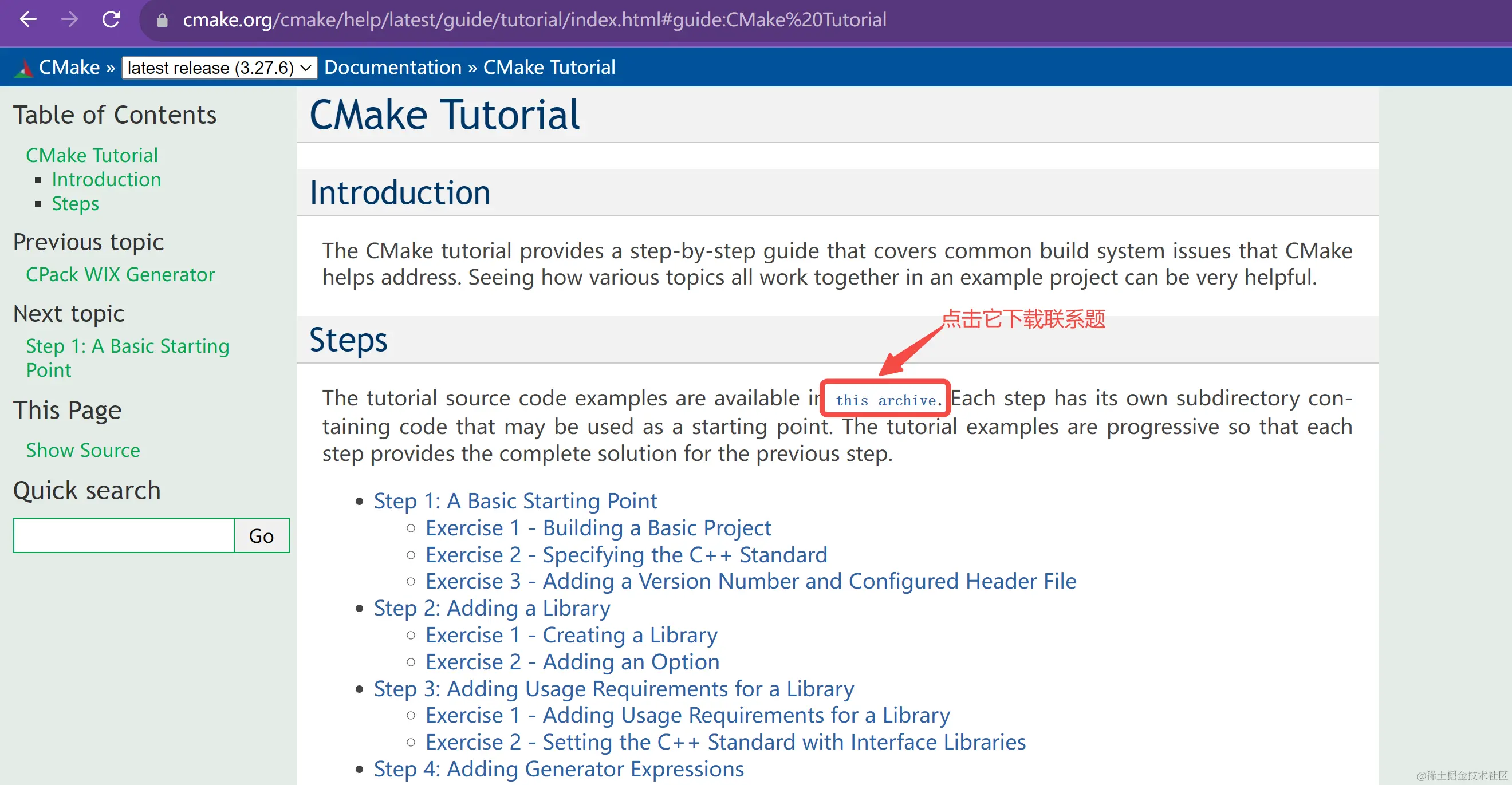This screenshot has height=785, width=1512.
Task: Click the padlock site security icon
Action: coord(163,21)
